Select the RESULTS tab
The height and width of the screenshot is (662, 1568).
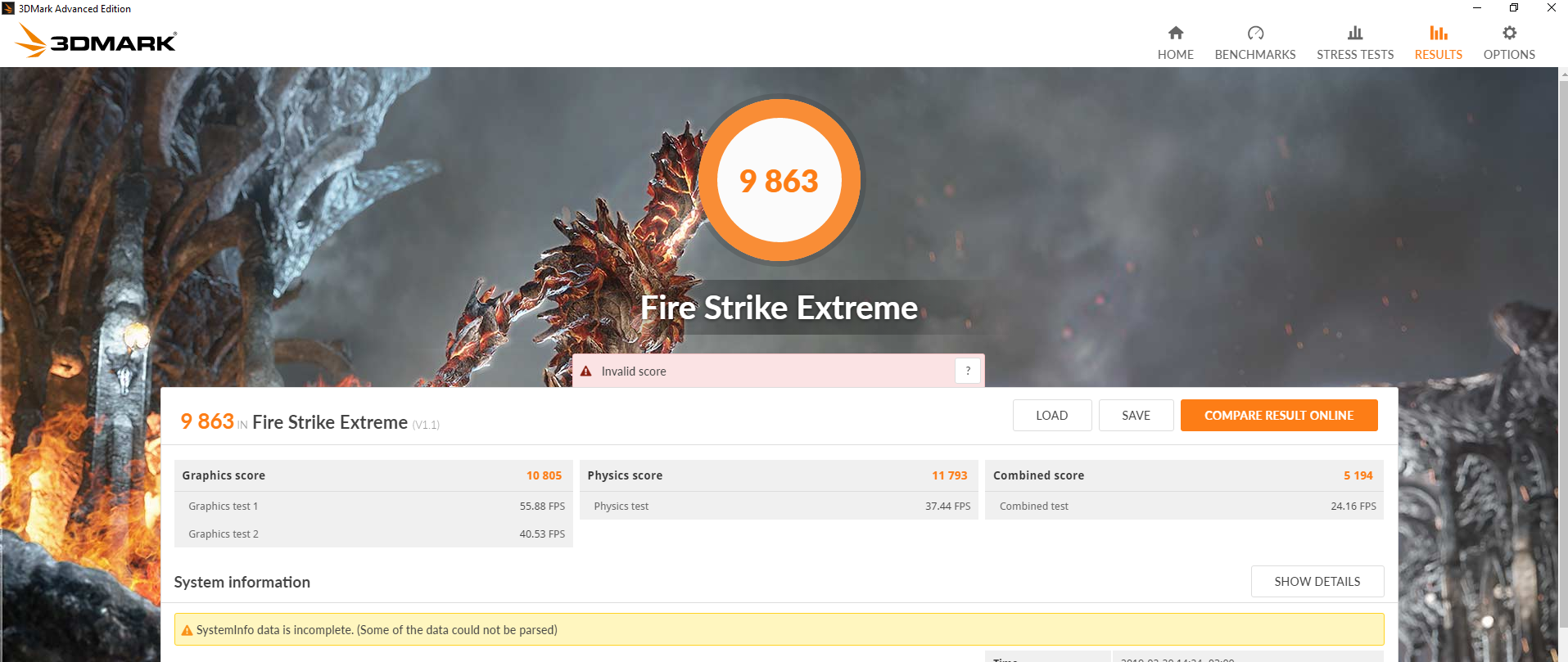(1439, 43)
